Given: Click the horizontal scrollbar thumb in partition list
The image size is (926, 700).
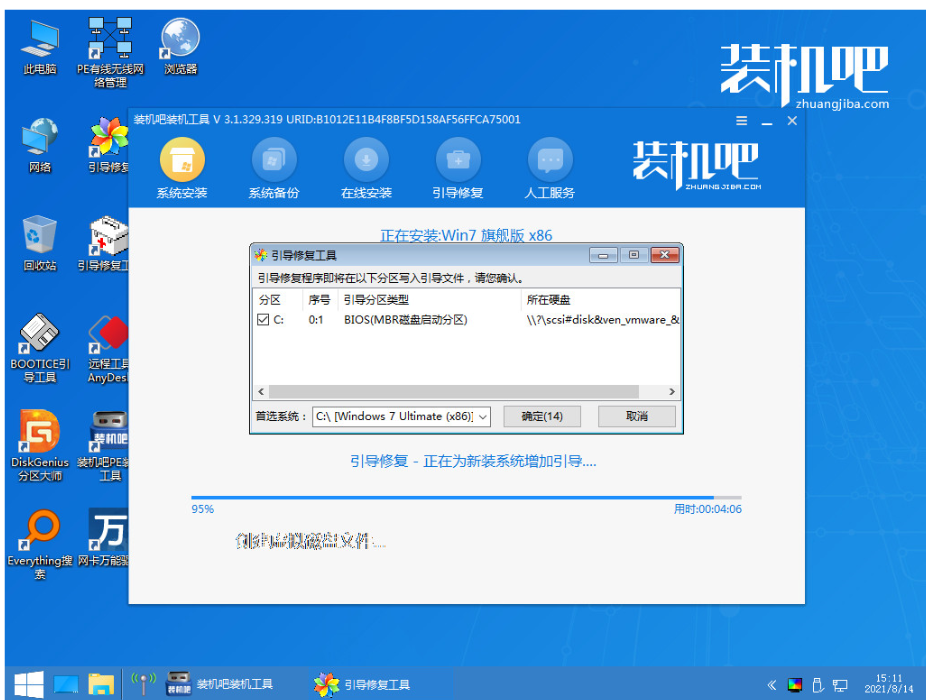Looking at the screenshot, I should pos(454,392).
